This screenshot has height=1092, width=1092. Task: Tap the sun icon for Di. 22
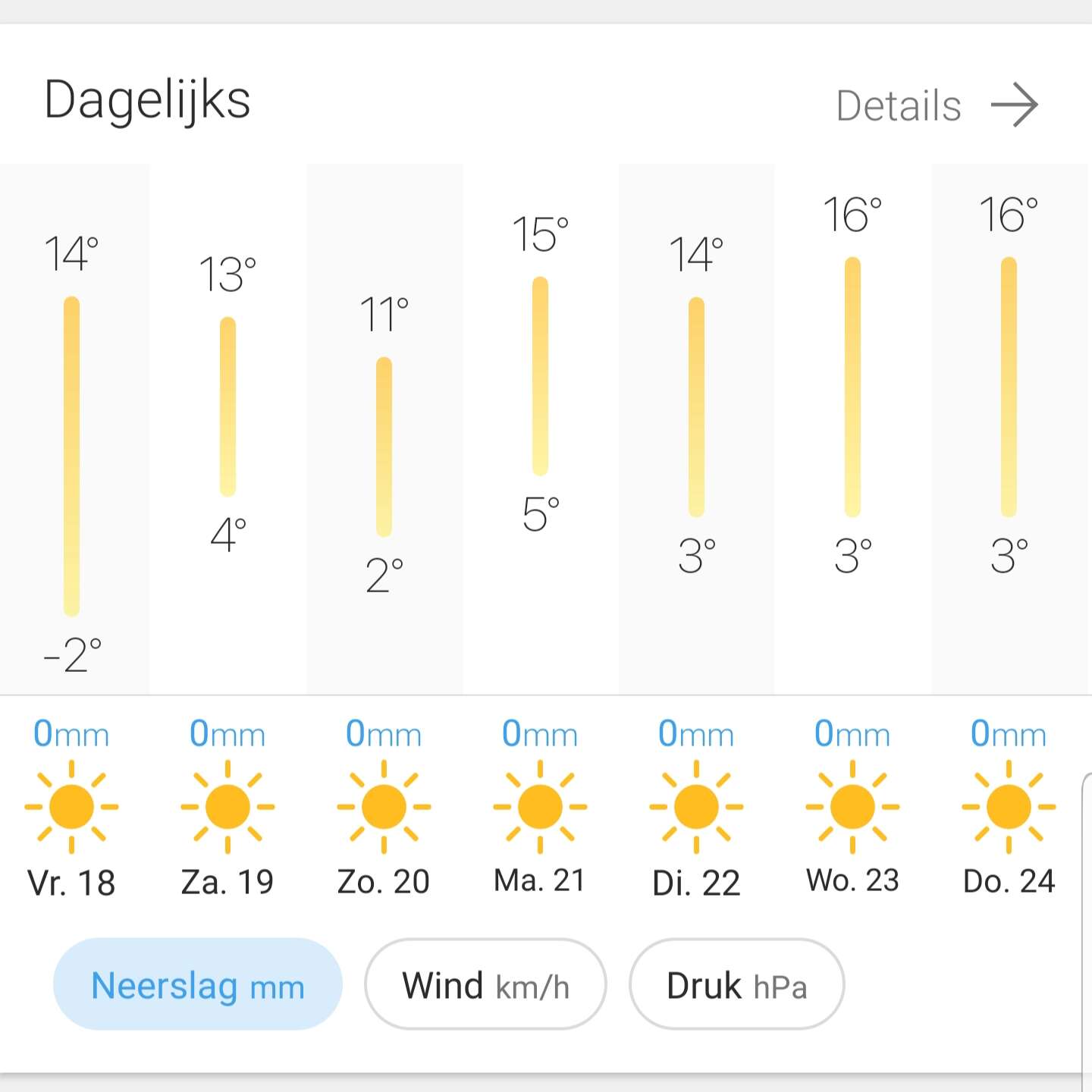[696, 807]
